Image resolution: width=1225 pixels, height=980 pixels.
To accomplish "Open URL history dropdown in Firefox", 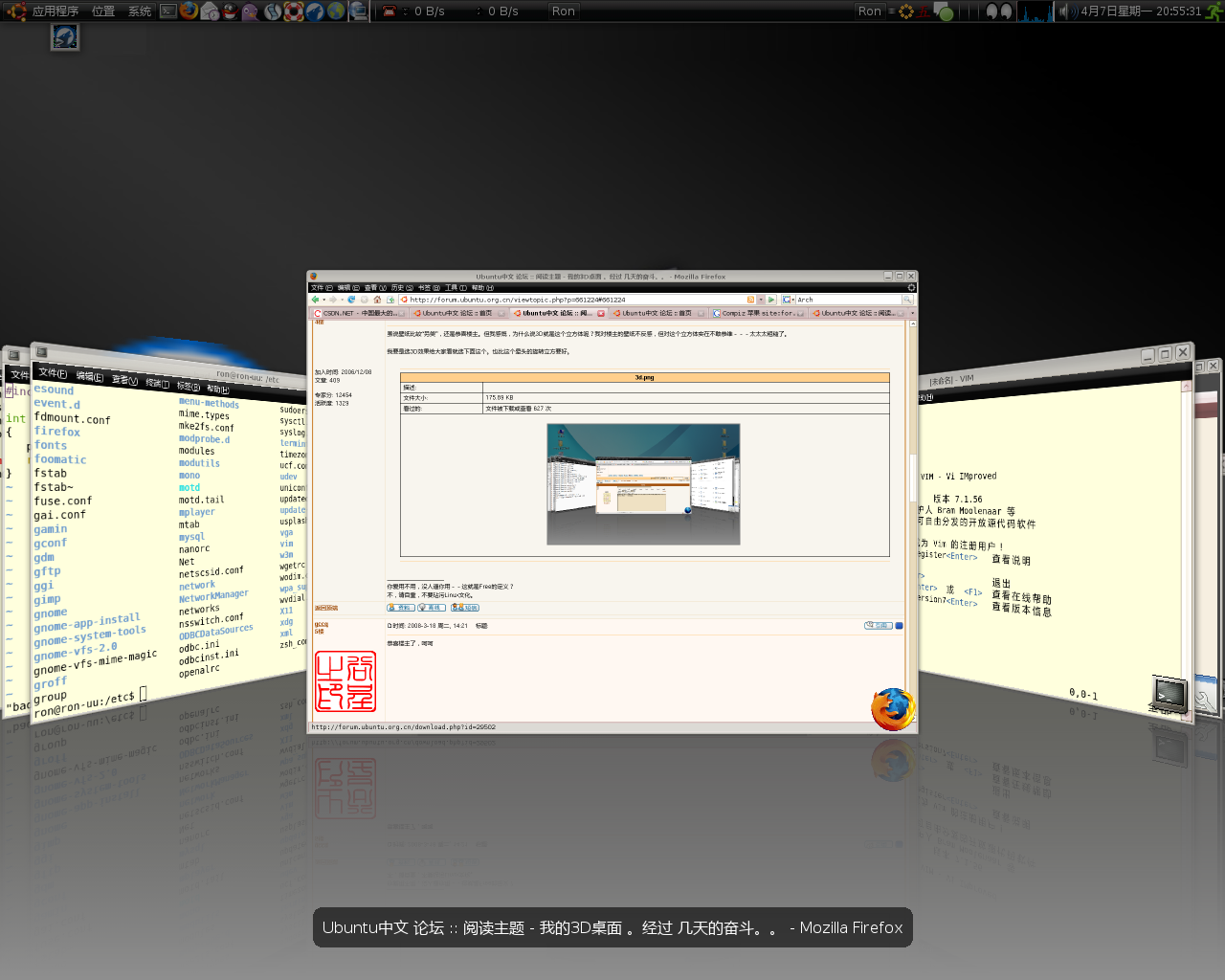I will 761,300.
